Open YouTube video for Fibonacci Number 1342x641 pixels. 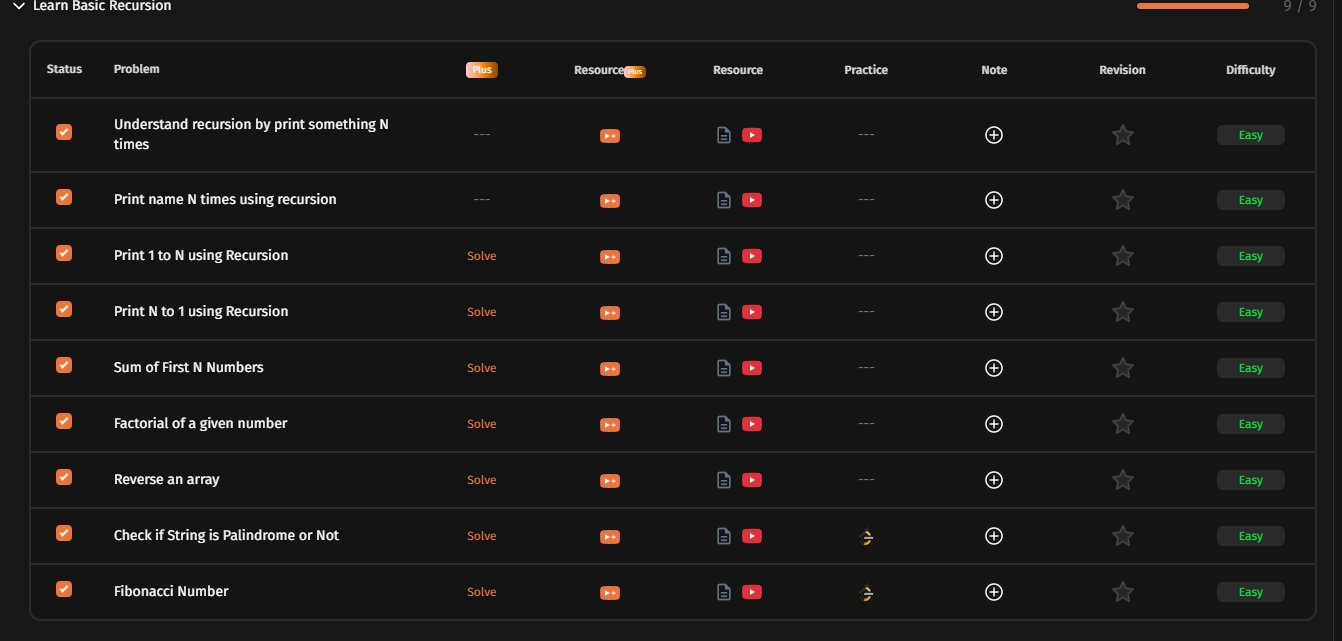click(752, 592)
